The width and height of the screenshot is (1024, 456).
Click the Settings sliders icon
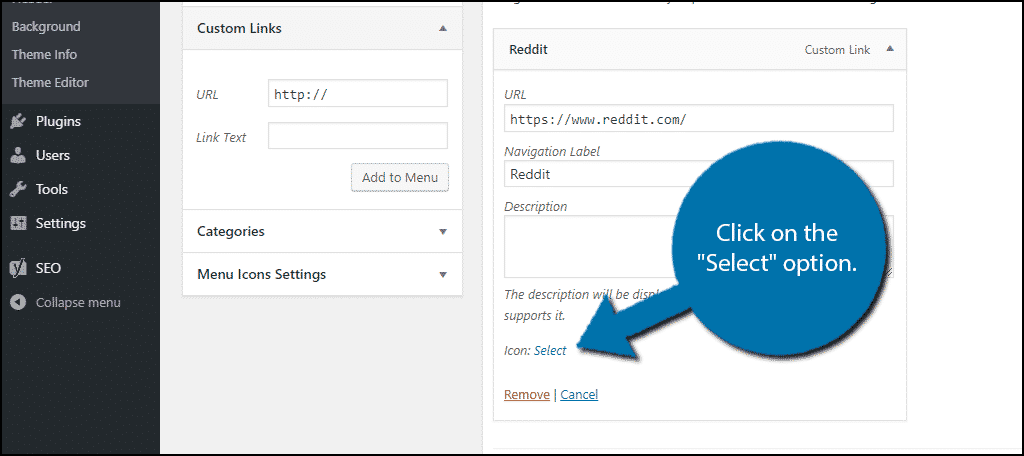pos(18,224)
